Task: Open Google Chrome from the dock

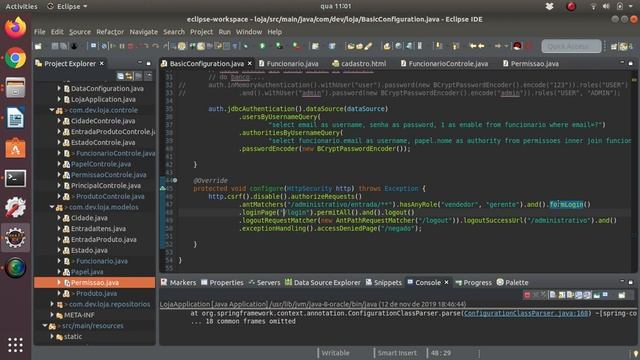Action: [x=16, y=58]
